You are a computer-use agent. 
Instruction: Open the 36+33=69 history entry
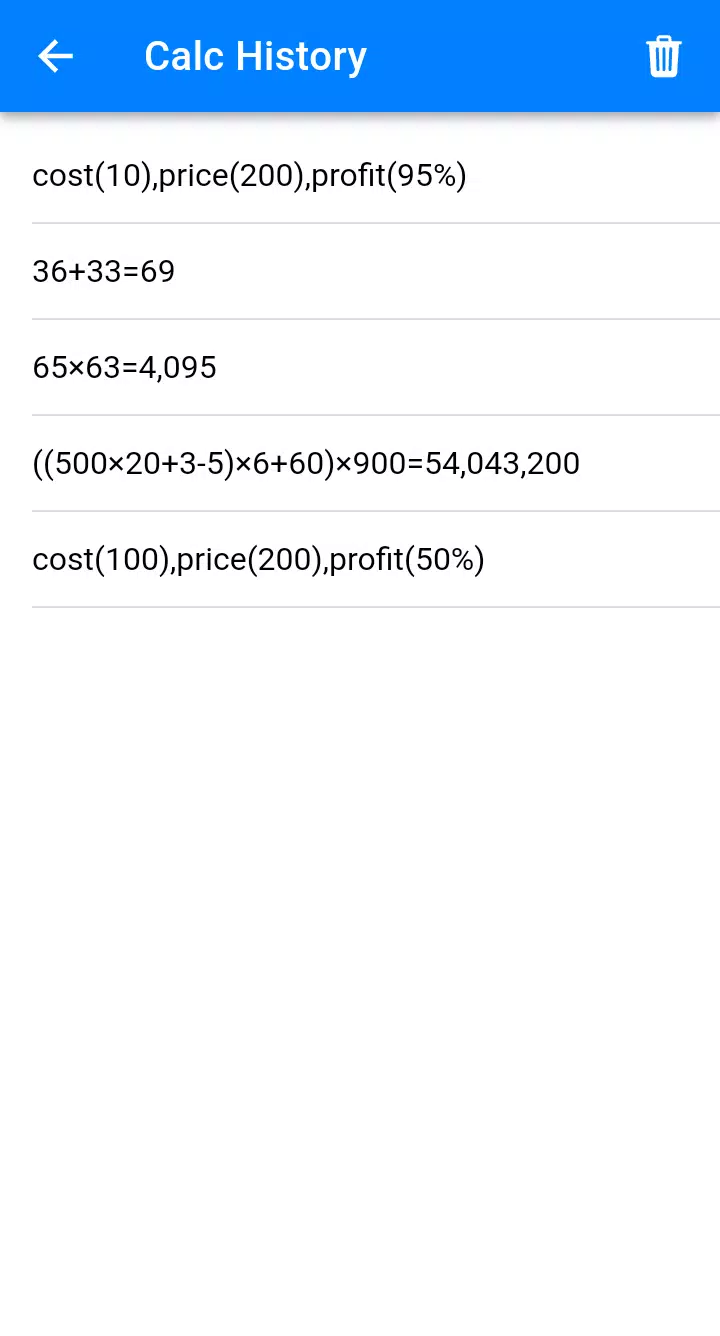tap(104, 271)
